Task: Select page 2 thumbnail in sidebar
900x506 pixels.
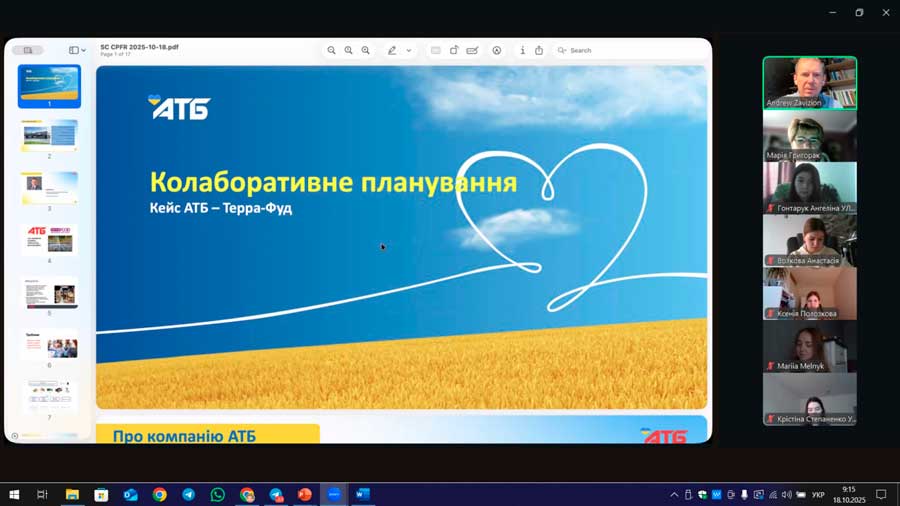Action: pyautogui.click(x=49, y=135)
